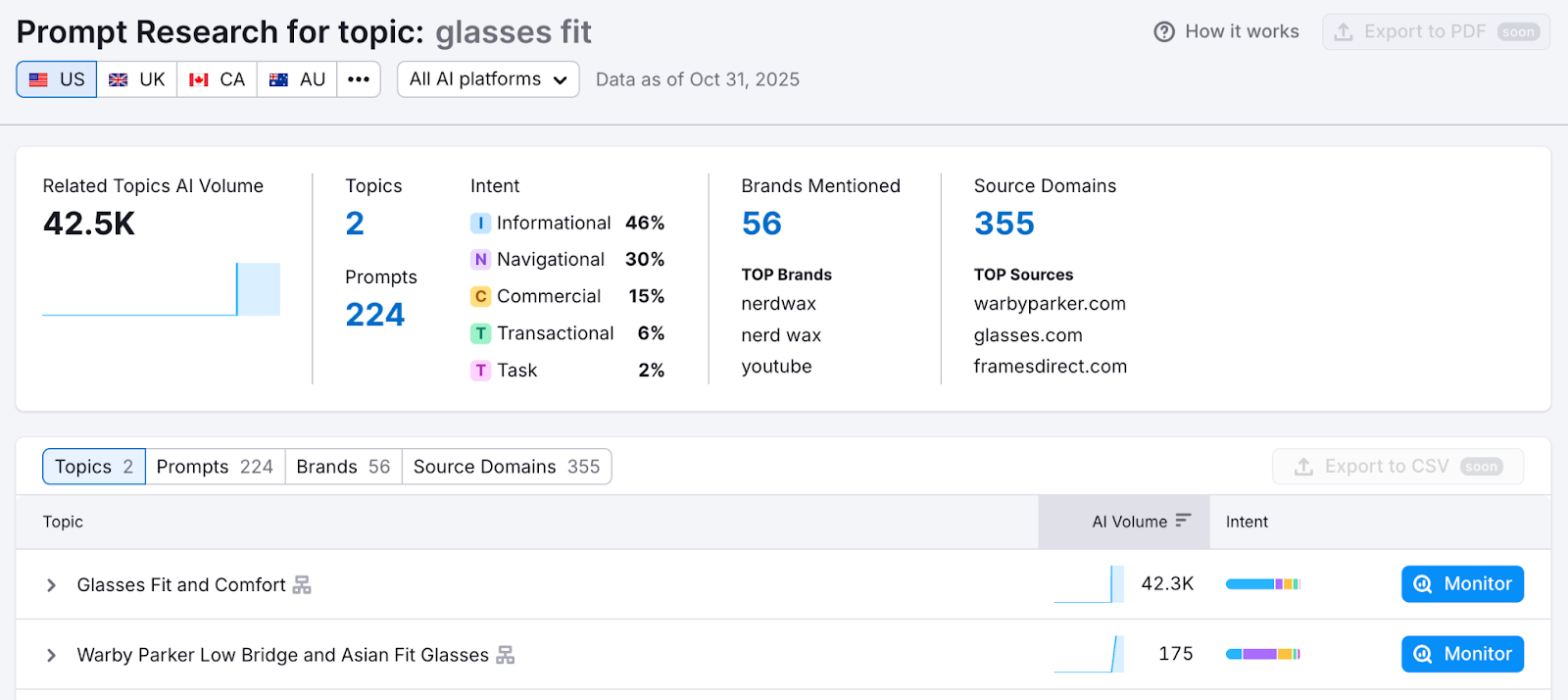
Task: Open the Source Domains tab
Action: (x=506, y=467)
